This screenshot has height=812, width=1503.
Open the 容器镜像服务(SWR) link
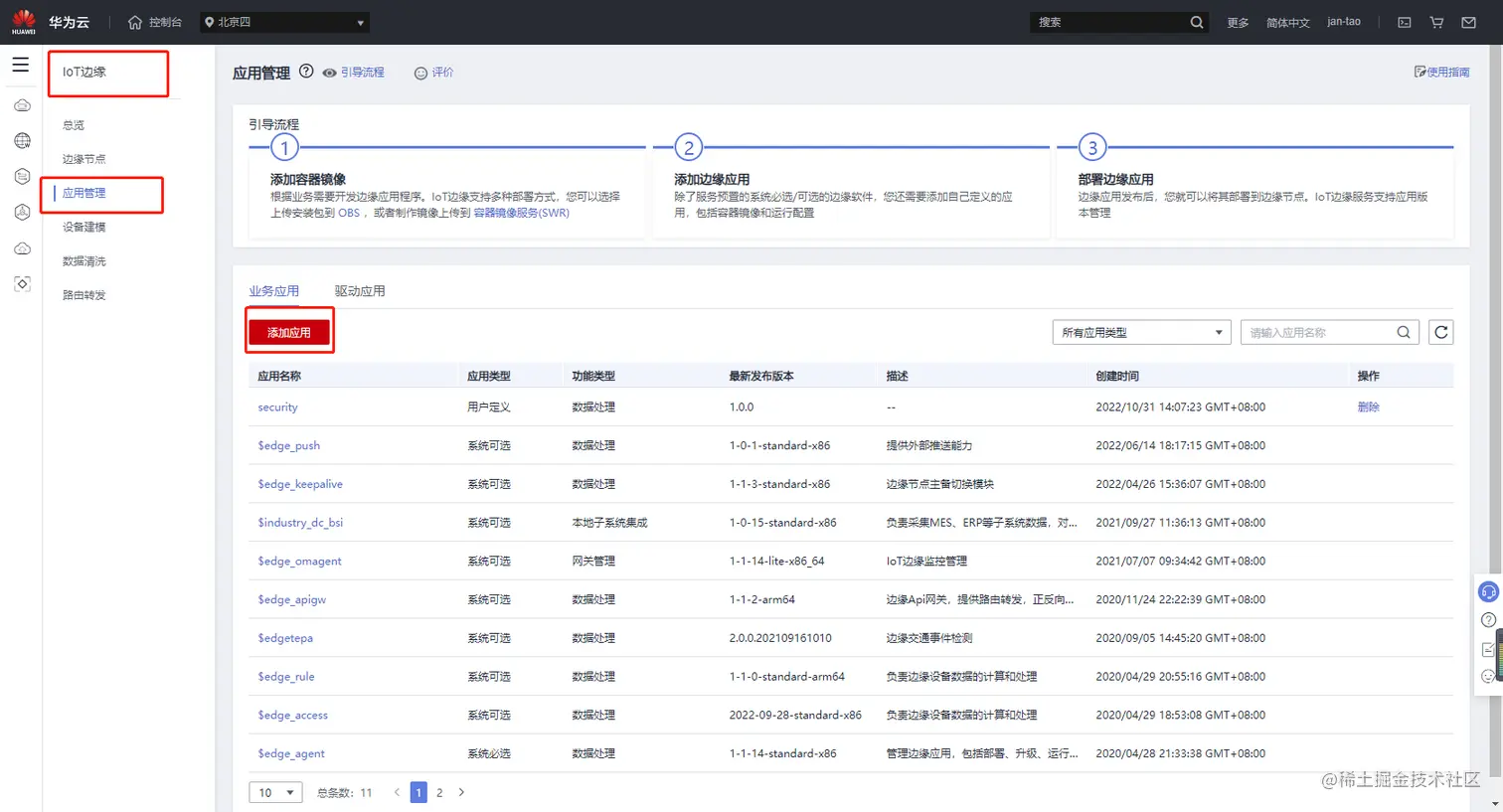click(x=521, y=213)
